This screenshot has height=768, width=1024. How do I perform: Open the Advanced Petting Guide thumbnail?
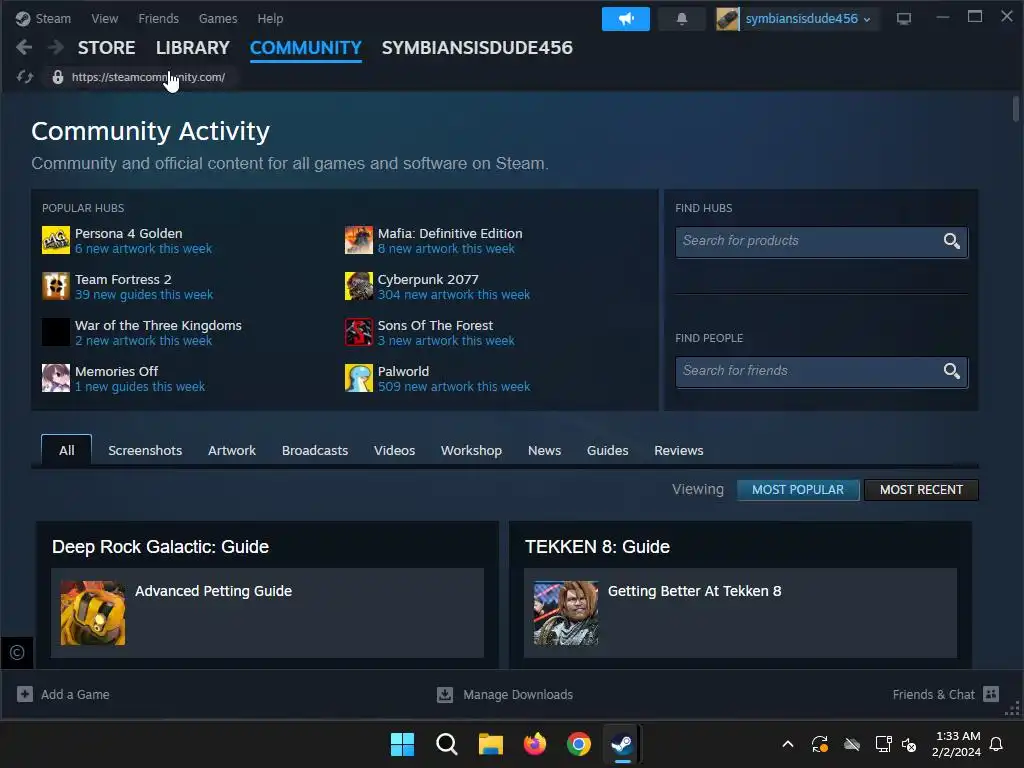click(x=93, y=613)
